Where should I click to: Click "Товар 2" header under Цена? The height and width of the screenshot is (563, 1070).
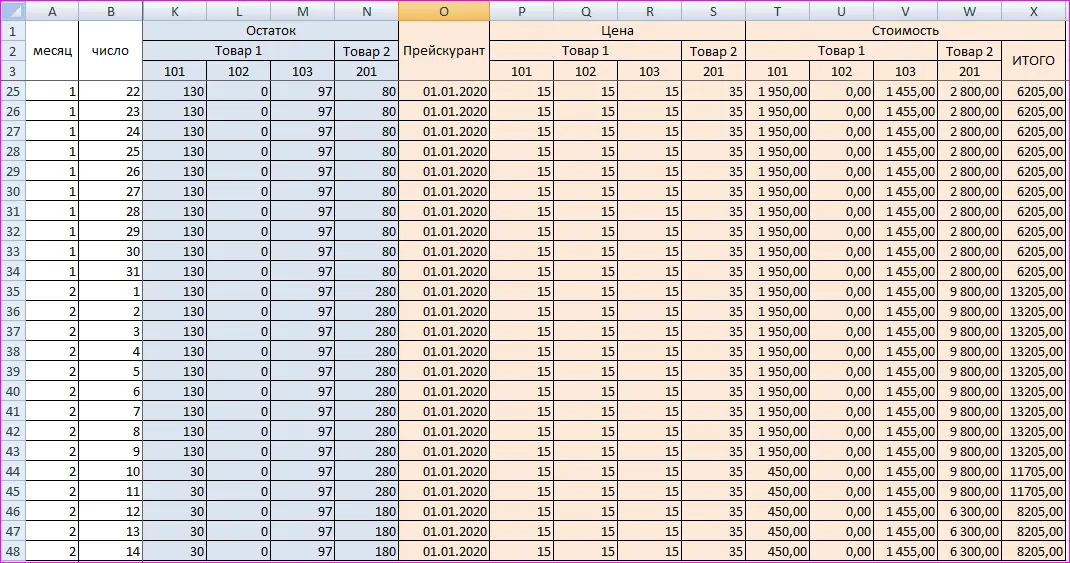pos(713,51)
